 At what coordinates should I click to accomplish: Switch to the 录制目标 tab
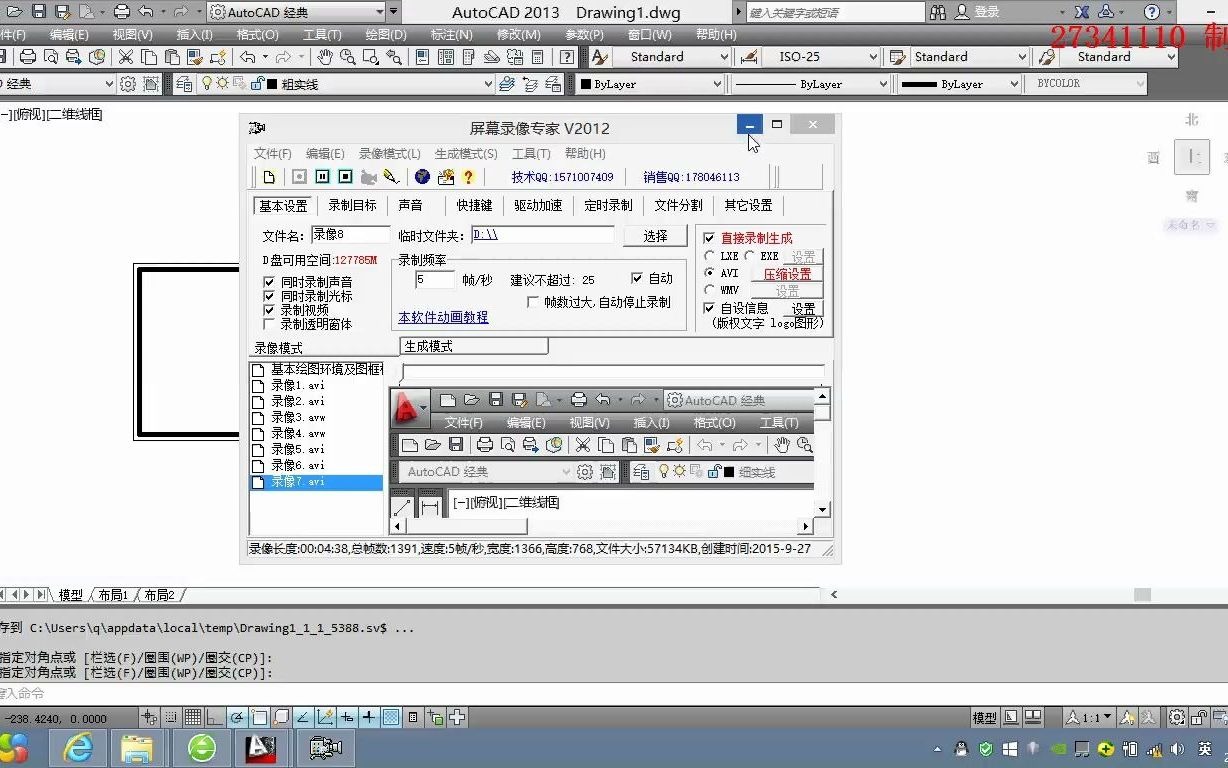[x=351, y=206]
